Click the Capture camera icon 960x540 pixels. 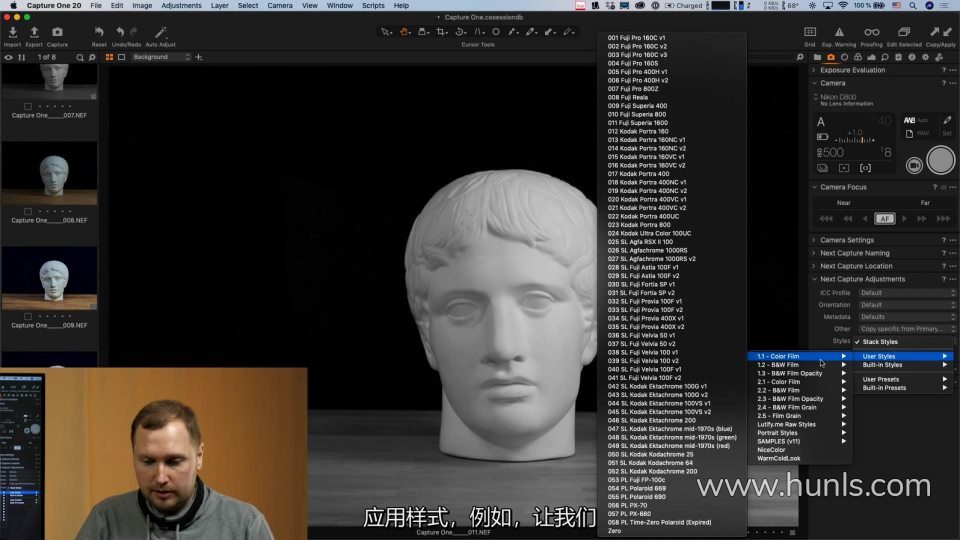[57, 33]
